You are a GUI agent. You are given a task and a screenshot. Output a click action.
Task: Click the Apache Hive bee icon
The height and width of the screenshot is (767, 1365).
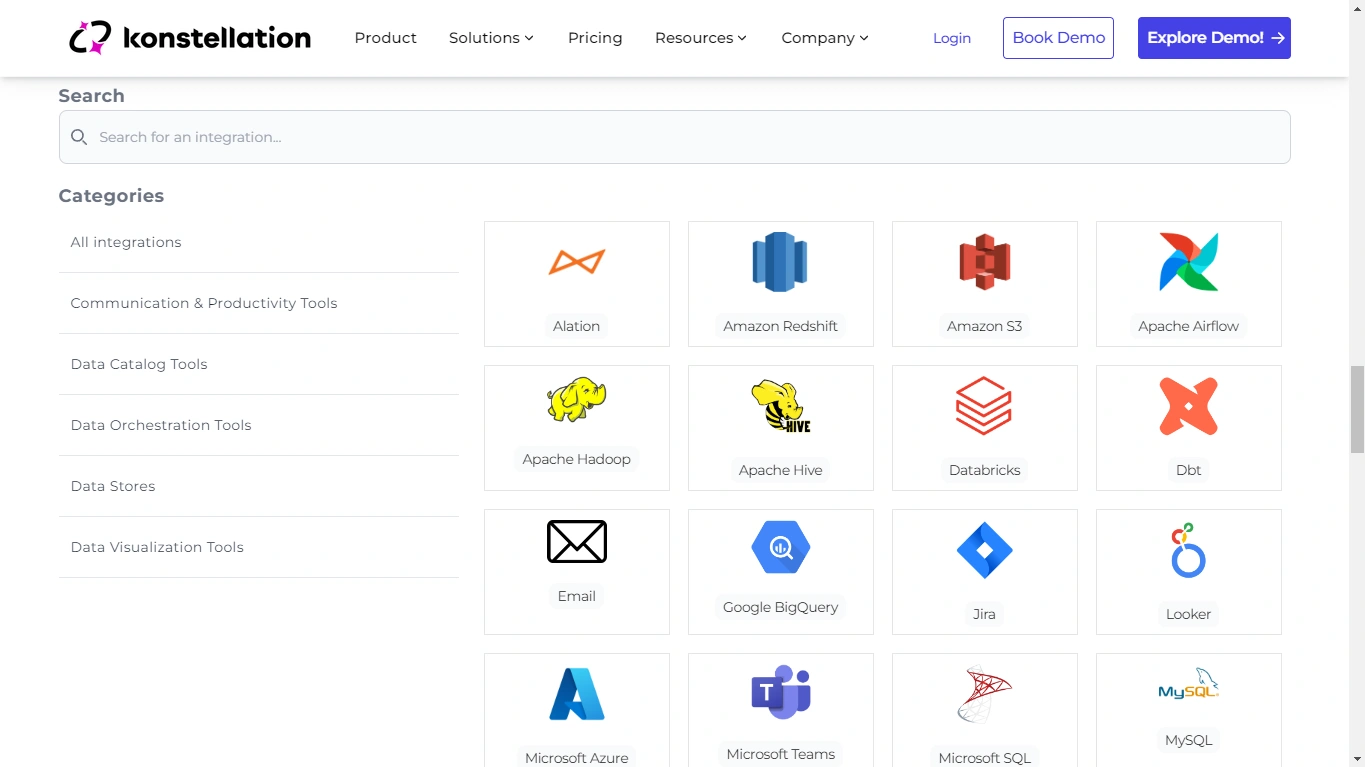(x=780, y=406)
